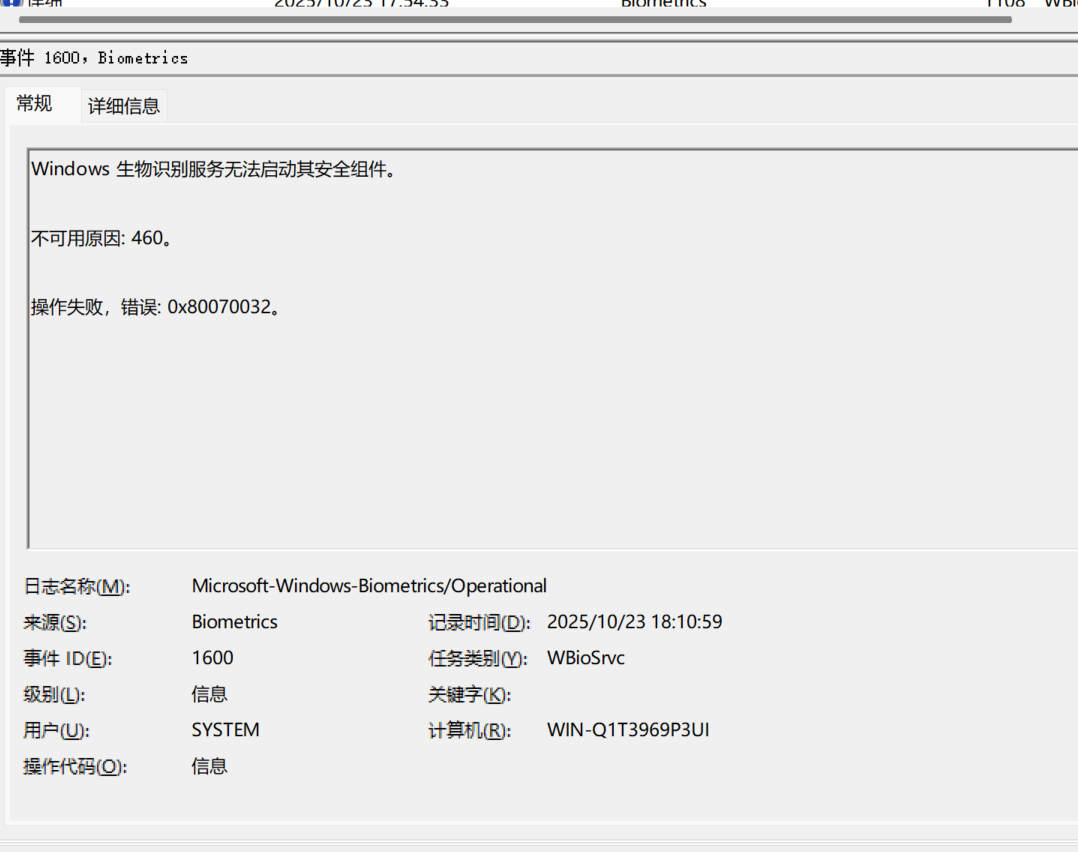Click the 来源(S) label
This screenshot has height=852, width=1078.
point(55,623)
